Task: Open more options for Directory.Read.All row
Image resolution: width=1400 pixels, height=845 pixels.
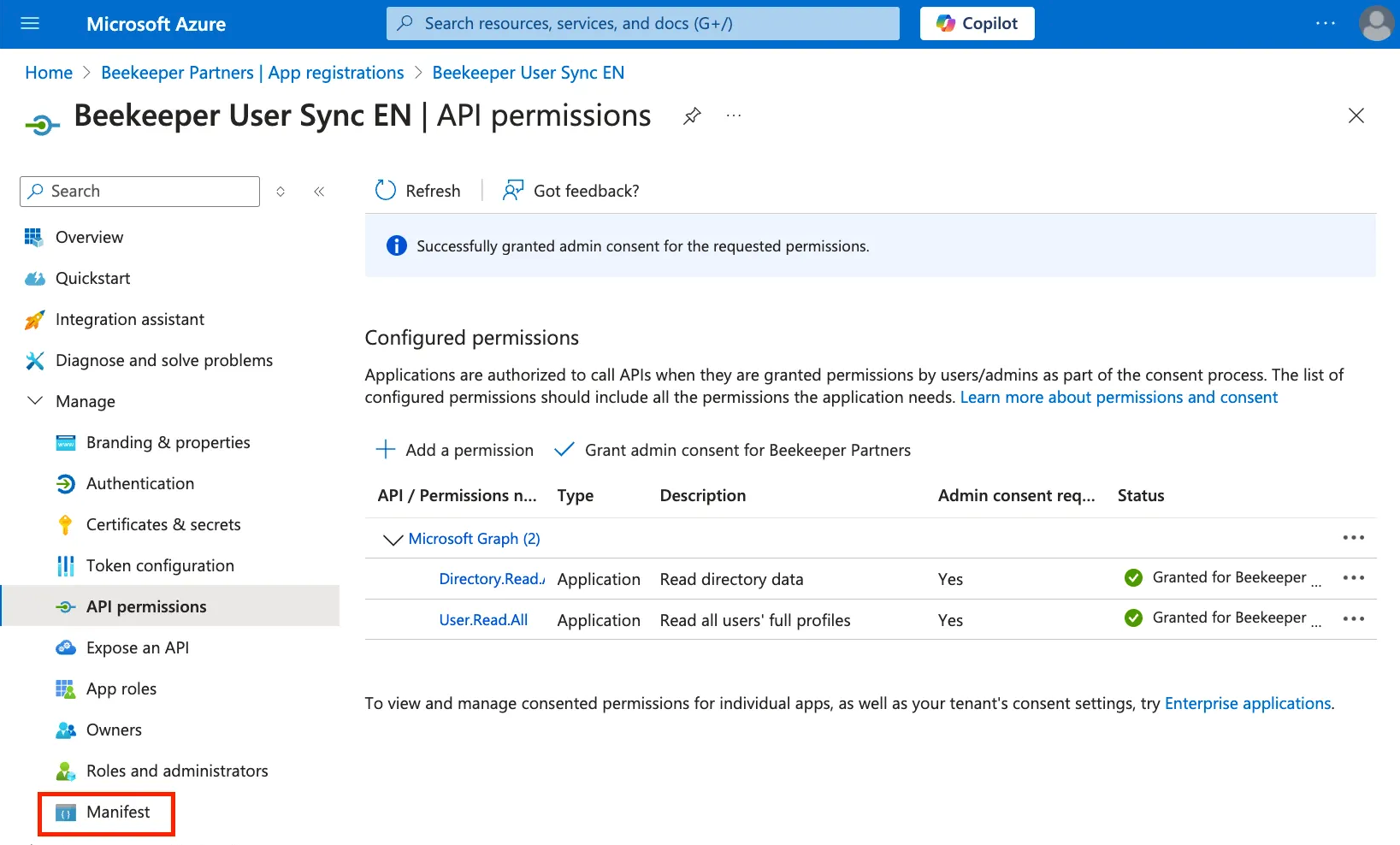Action: (x=1354, y=578)
